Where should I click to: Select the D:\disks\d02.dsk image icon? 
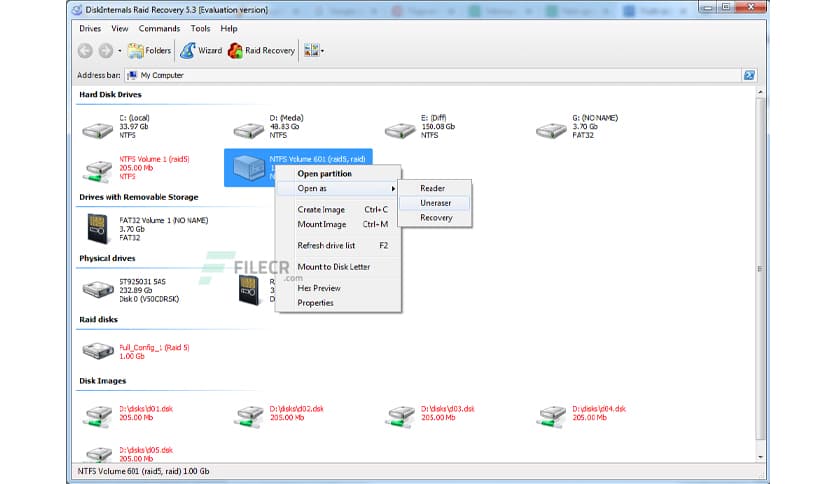click(x=248, y=416)
